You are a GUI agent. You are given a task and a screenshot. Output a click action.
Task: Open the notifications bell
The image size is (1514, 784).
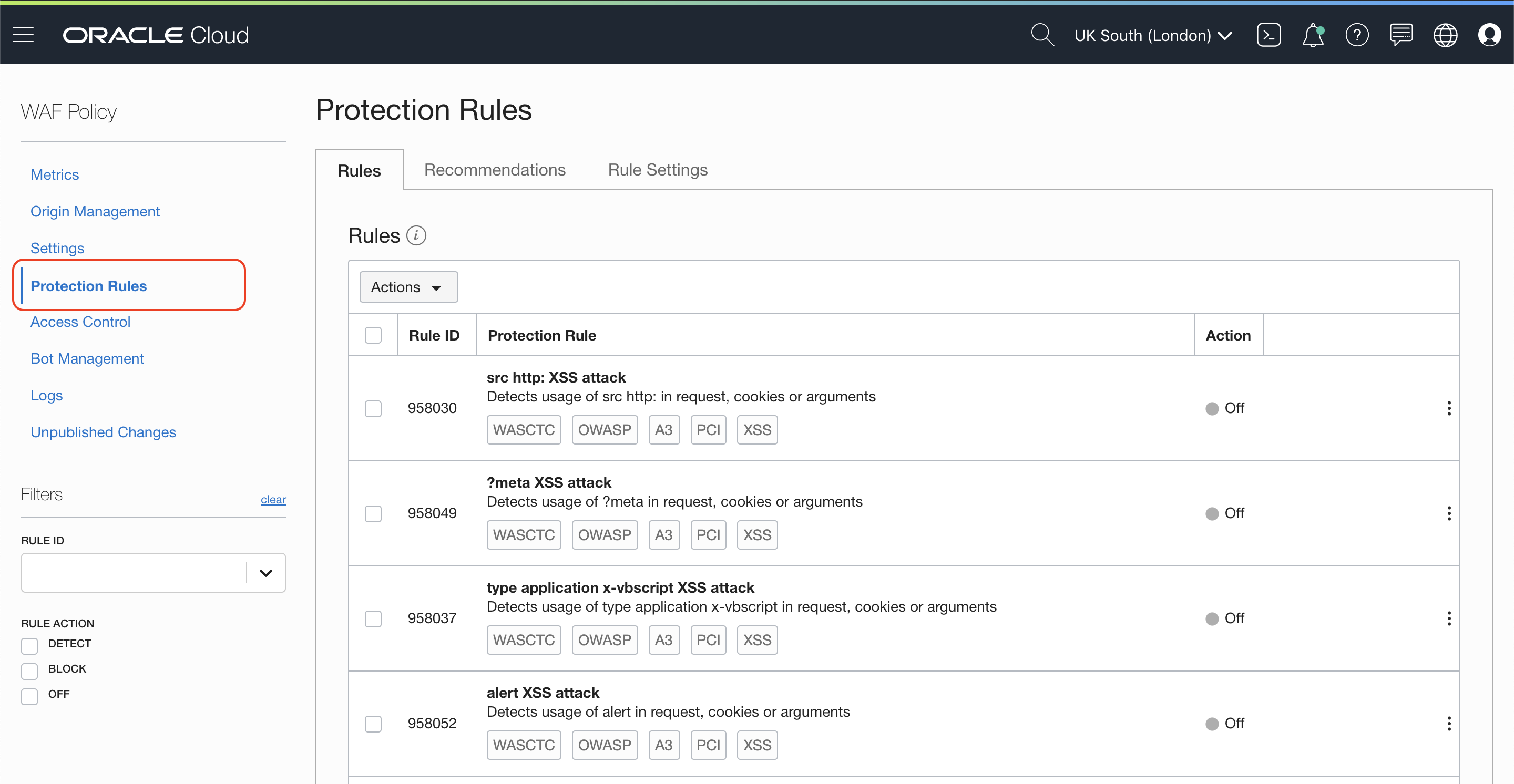pos(1313,35)
